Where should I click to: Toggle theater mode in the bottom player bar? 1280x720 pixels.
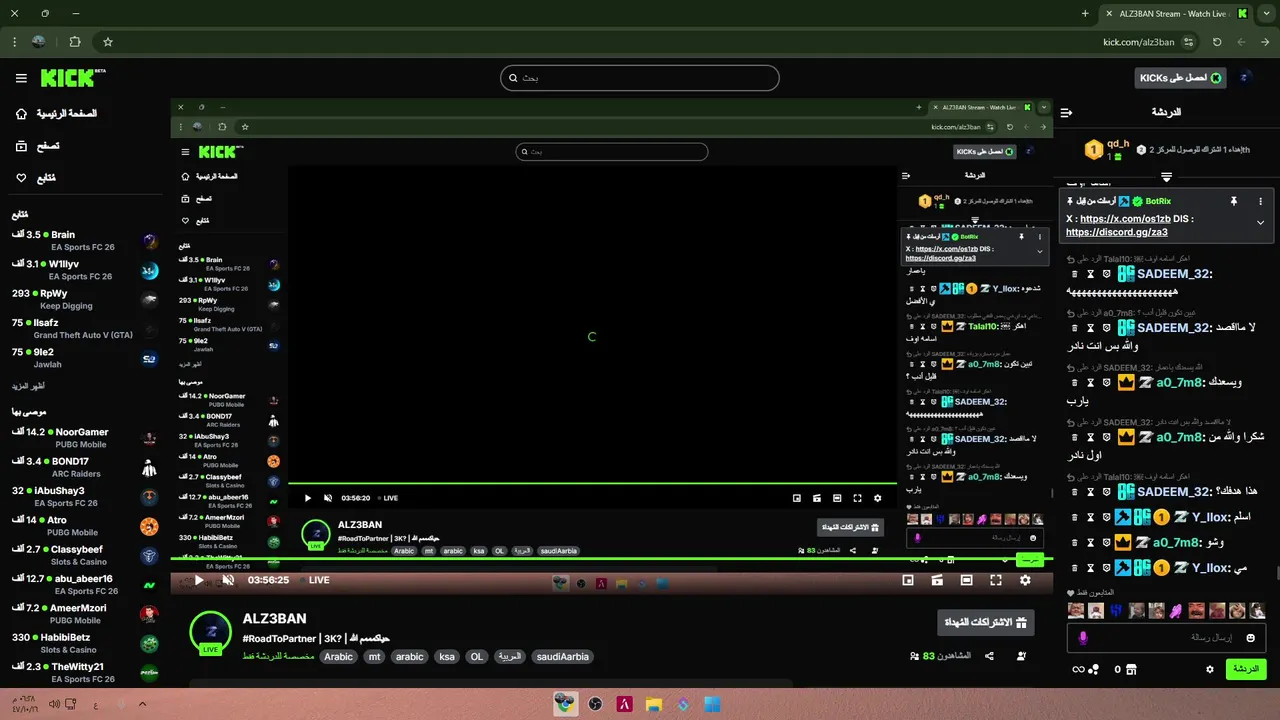(966, 580)
